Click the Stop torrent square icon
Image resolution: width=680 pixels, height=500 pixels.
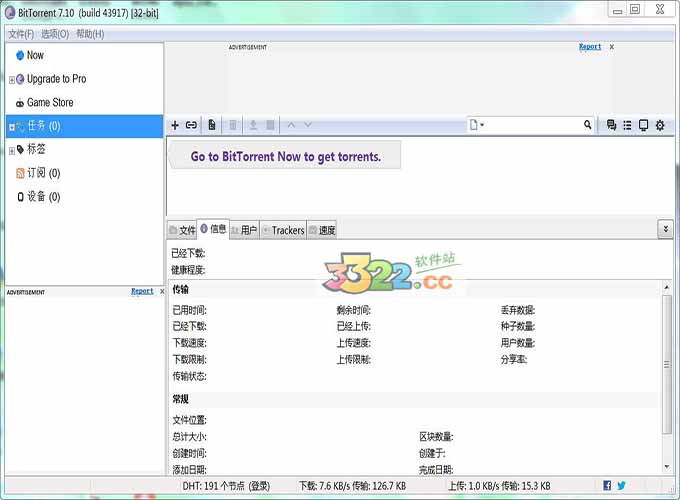click(270, 125)
